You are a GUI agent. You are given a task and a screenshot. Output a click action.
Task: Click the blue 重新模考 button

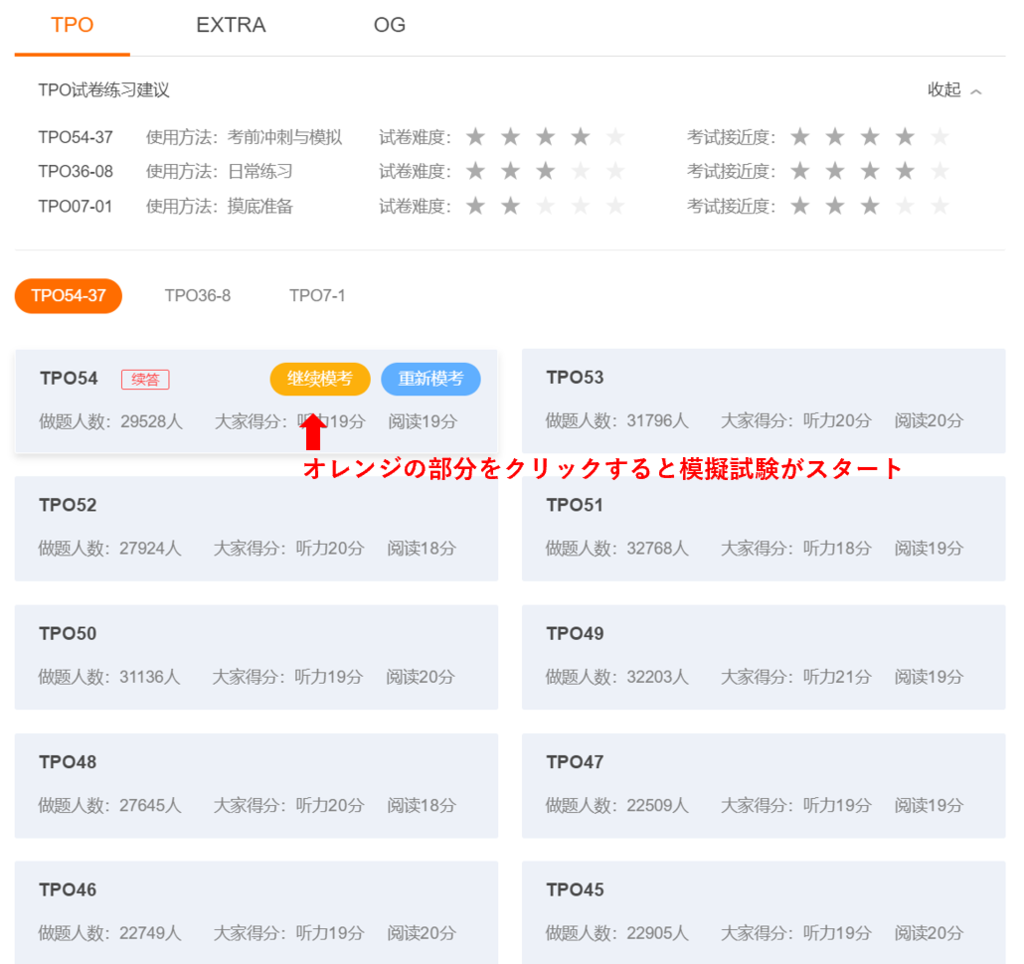coord(430,379)
